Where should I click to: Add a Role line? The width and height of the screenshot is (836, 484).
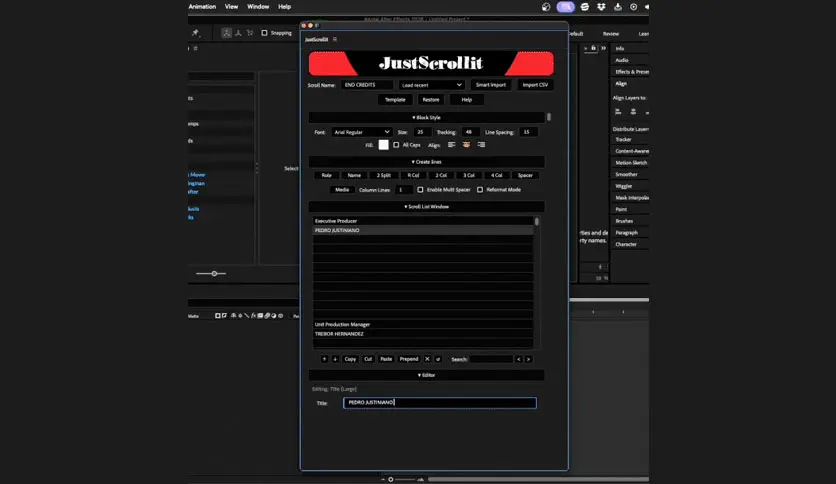click(x=326, y=175)
